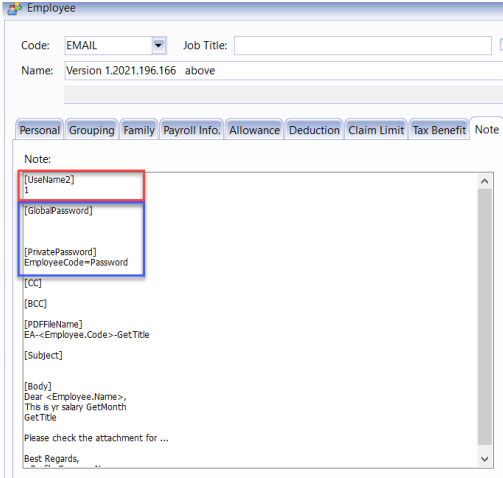Click the [Body] line in note
503x478 pixels.
click(x=38, y=386)
